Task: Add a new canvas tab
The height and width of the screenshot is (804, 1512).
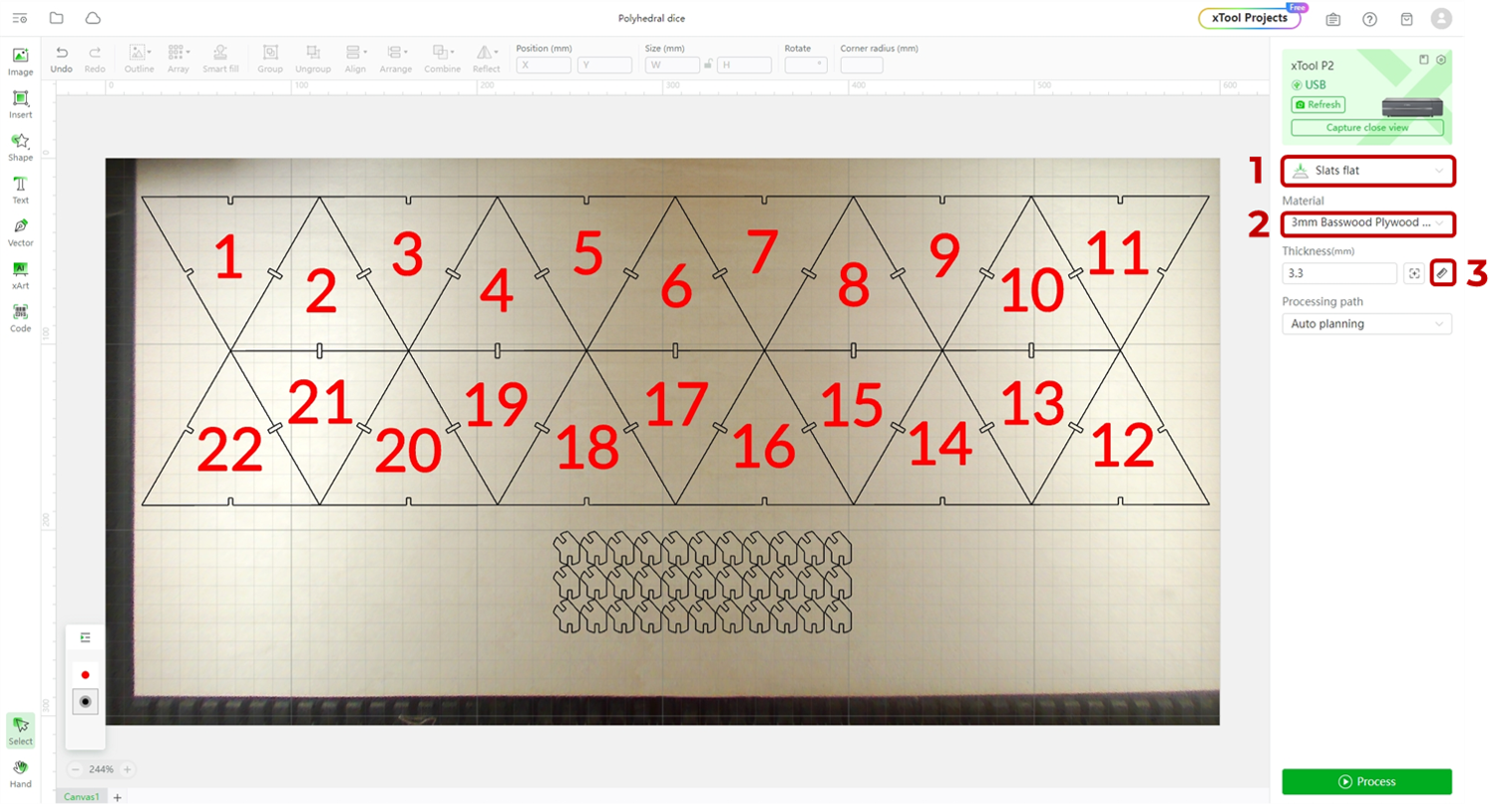Action: tap(118, 797)
